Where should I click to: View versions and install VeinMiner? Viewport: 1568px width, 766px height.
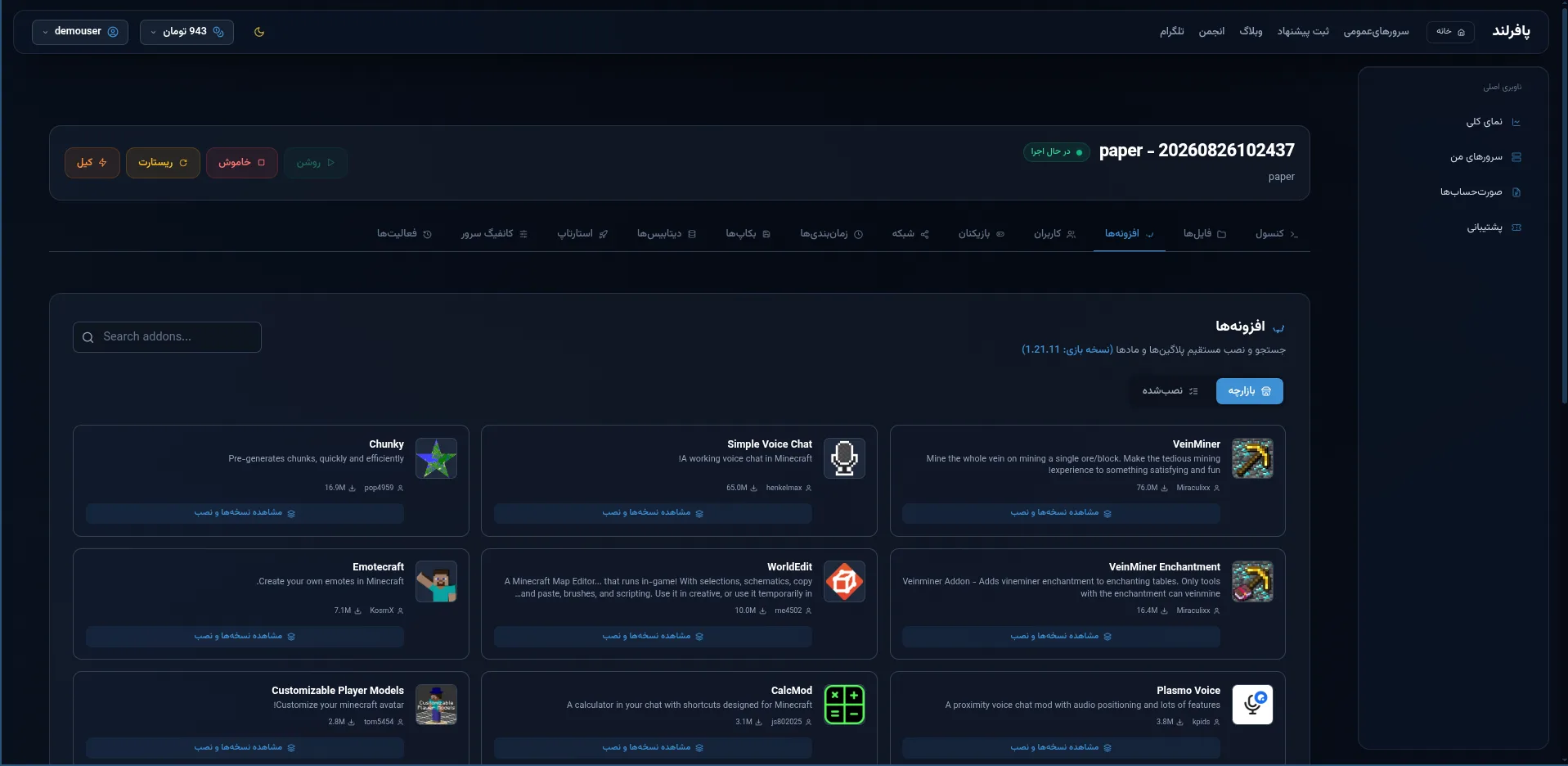click(x=1061, y=513)
